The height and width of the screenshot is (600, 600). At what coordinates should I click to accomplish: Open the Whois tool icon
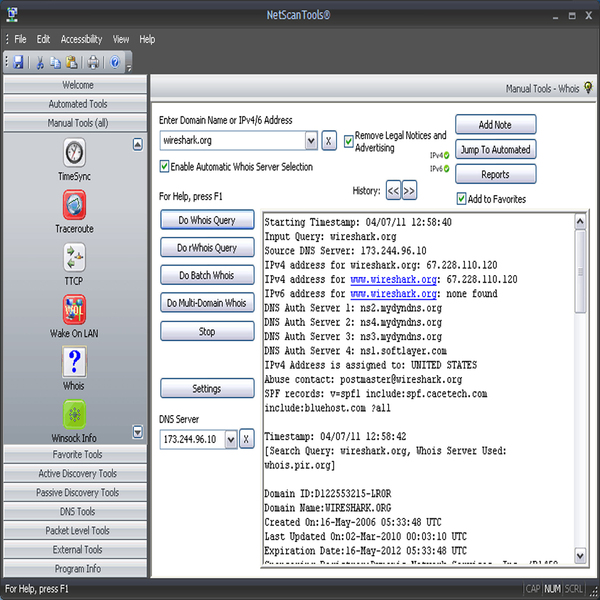[74, 362]
